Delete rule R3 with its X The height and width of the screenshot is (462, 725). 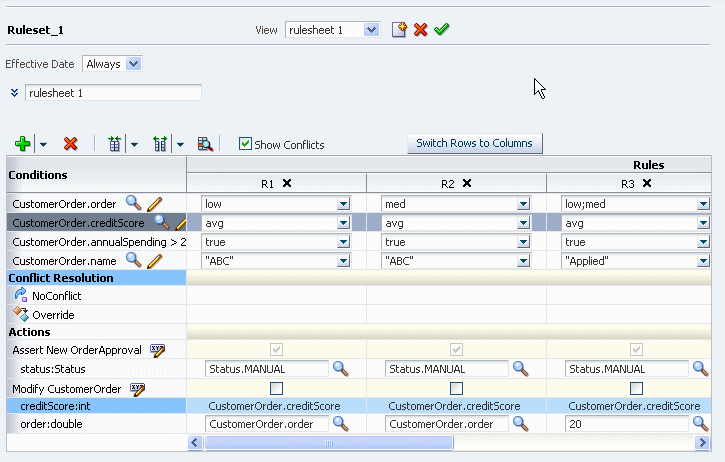[x=647, y=183]
